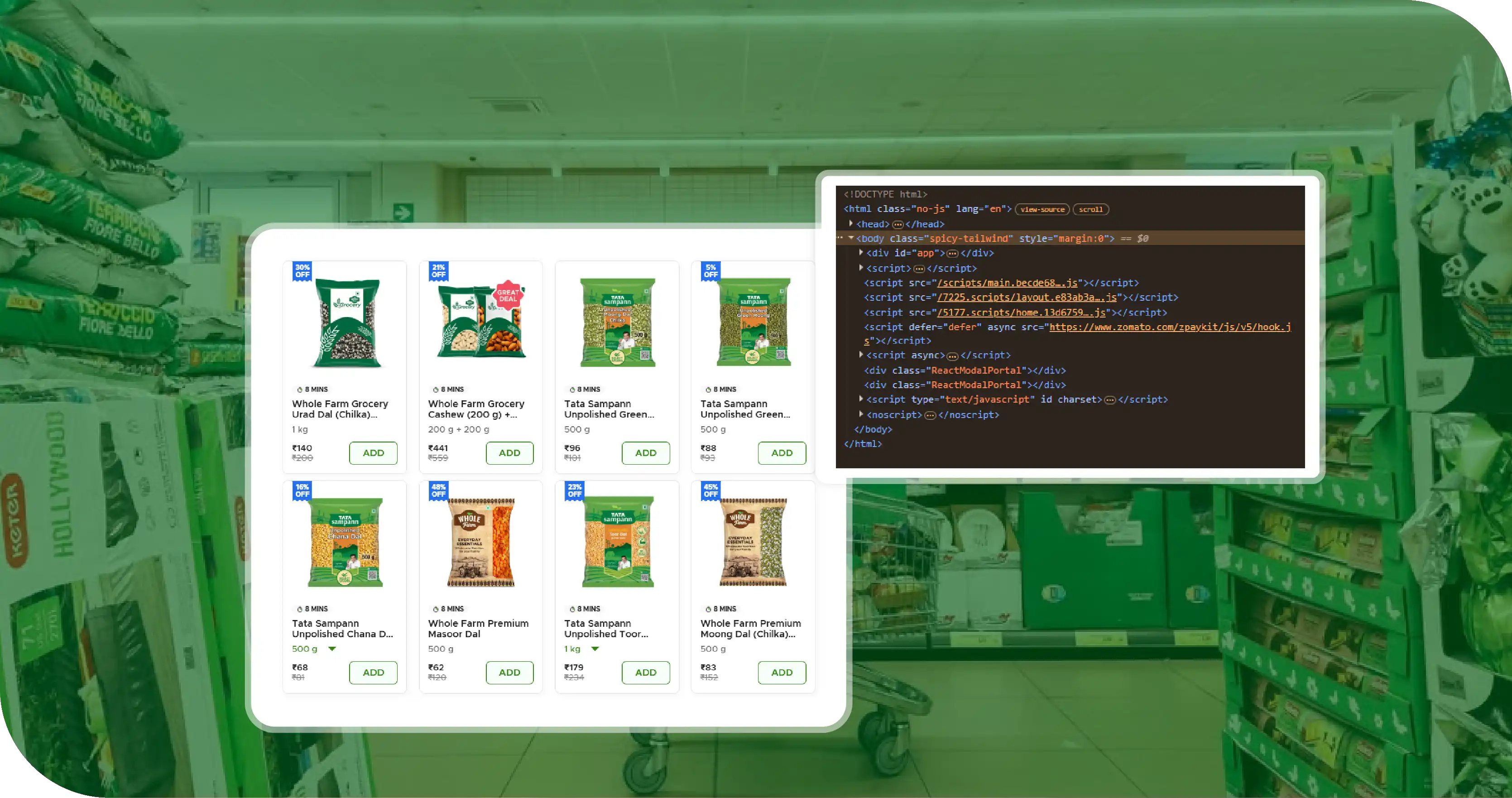Viewport: 1512px width, 798px height.
Task: Click the scroll badge on html tag
Action: 1090,209
